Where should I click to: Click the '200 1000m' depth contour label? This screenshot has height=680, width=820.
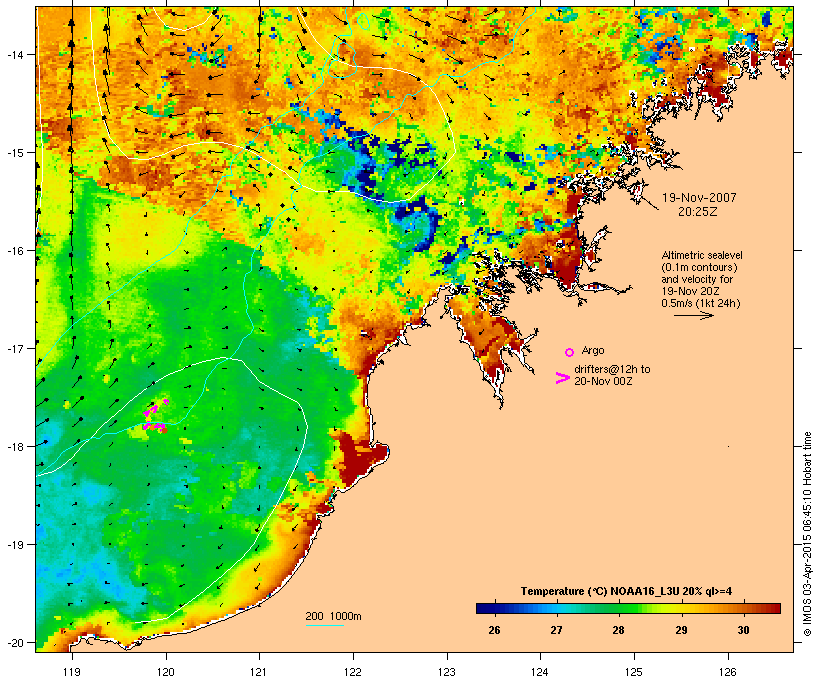[x=333, y=616]
